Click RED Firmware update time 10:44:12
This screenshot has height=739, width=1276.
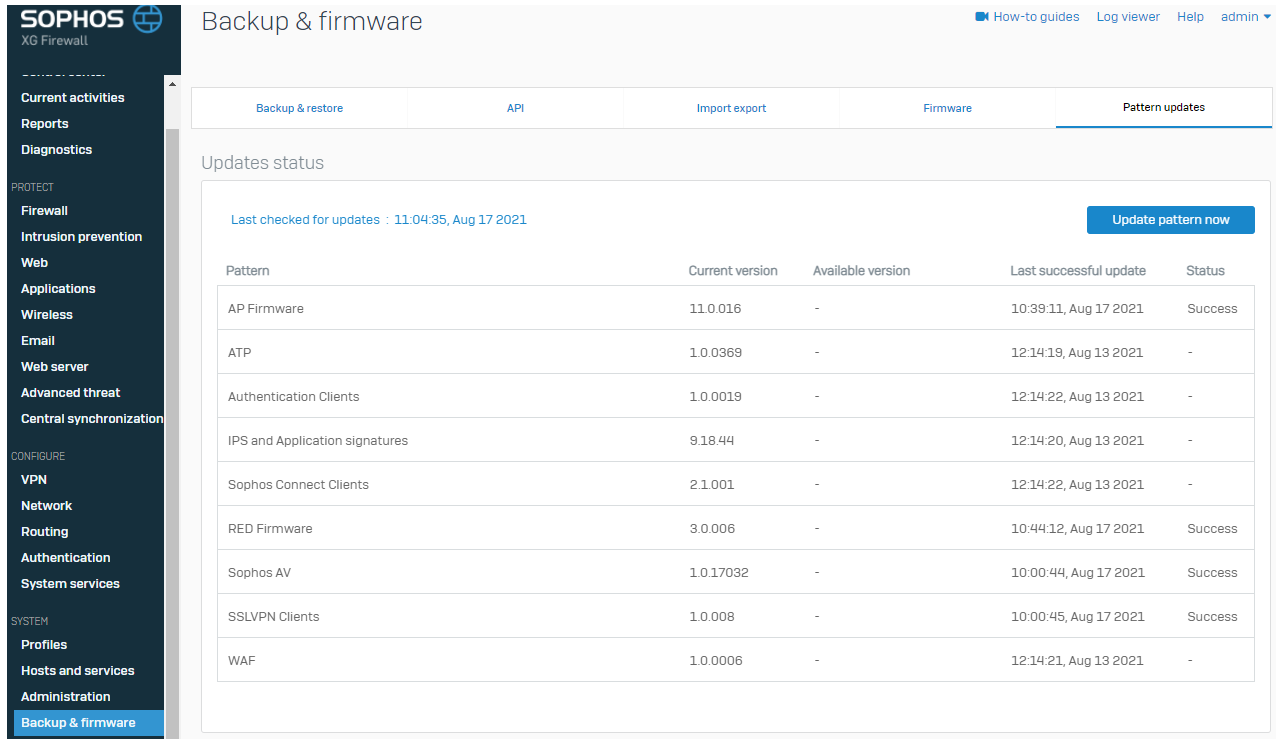(1077, 529)
